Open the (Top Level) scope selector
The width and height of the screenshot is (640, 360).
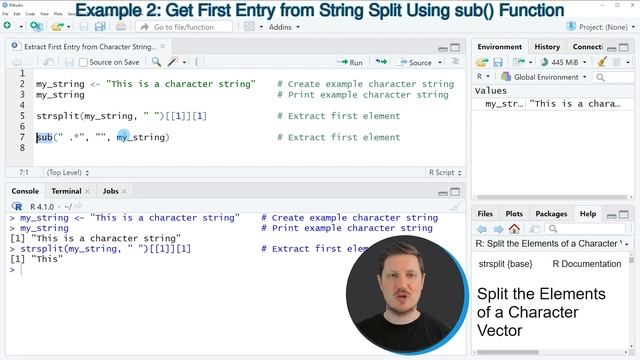click(68, 173)
